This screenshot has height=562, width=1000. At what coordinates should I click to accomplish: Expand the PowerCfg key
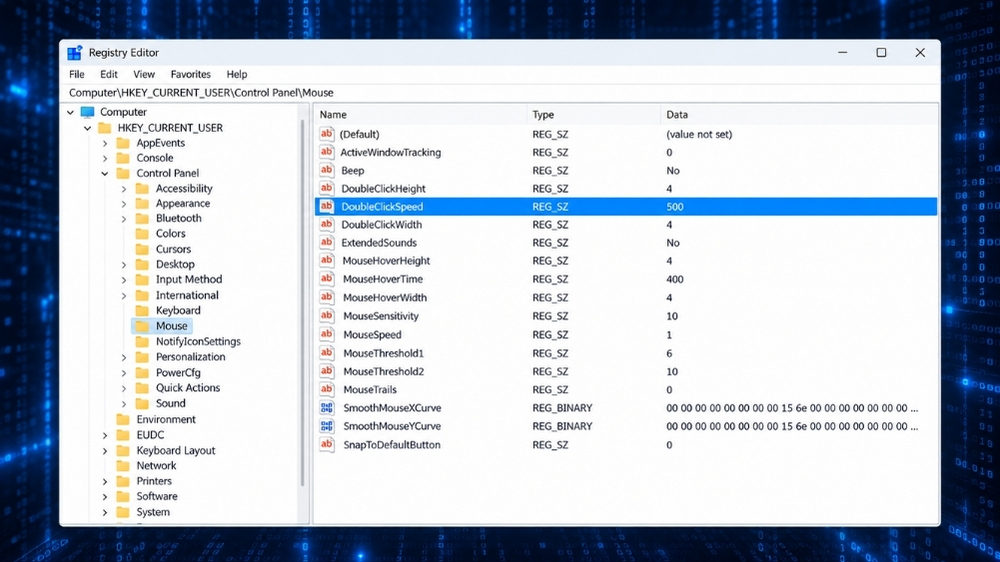point(124,373)
